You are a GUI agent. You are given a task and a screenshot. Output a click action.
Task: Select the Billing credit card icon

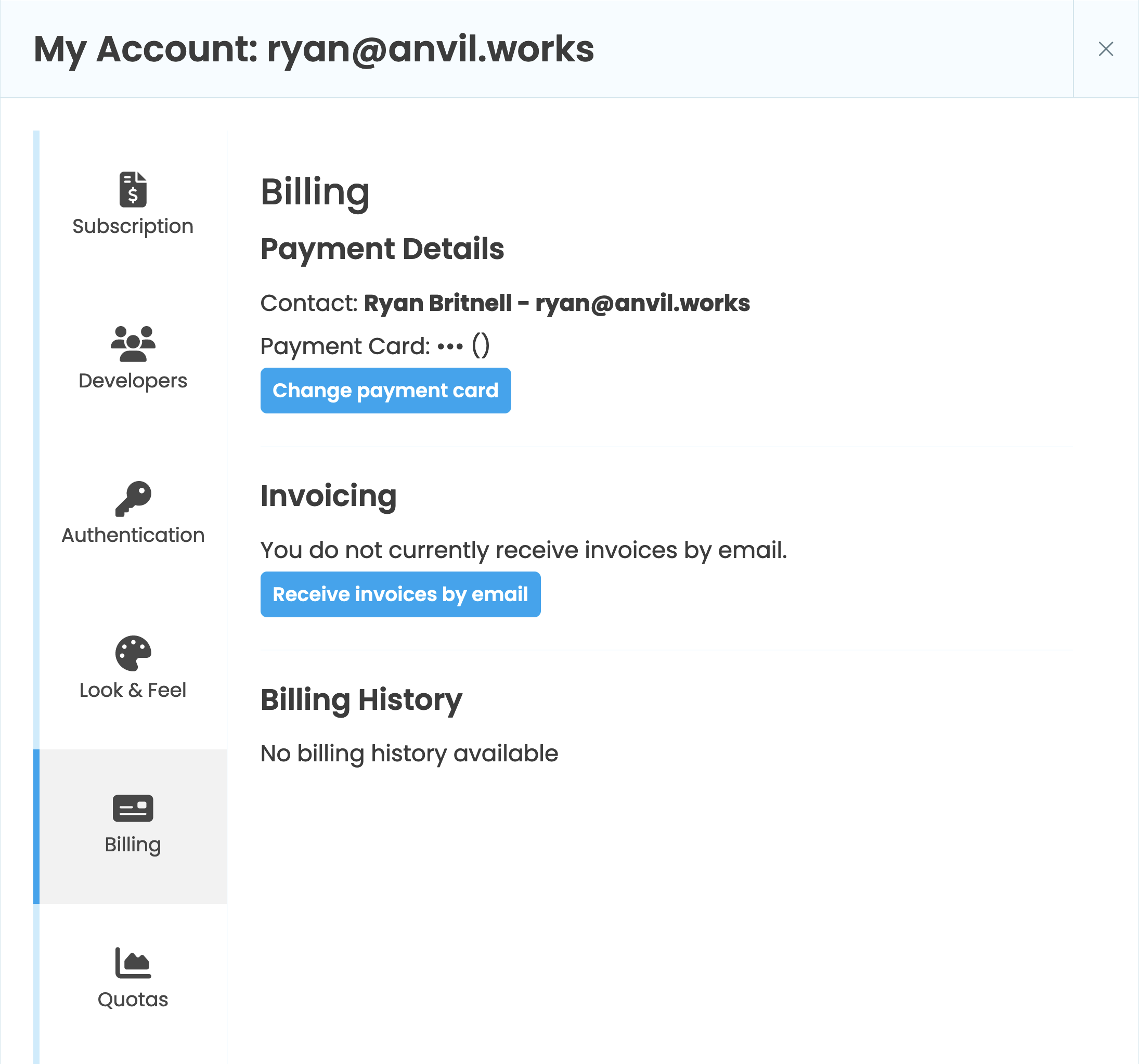pyautogui.click(x=133, y=810)
